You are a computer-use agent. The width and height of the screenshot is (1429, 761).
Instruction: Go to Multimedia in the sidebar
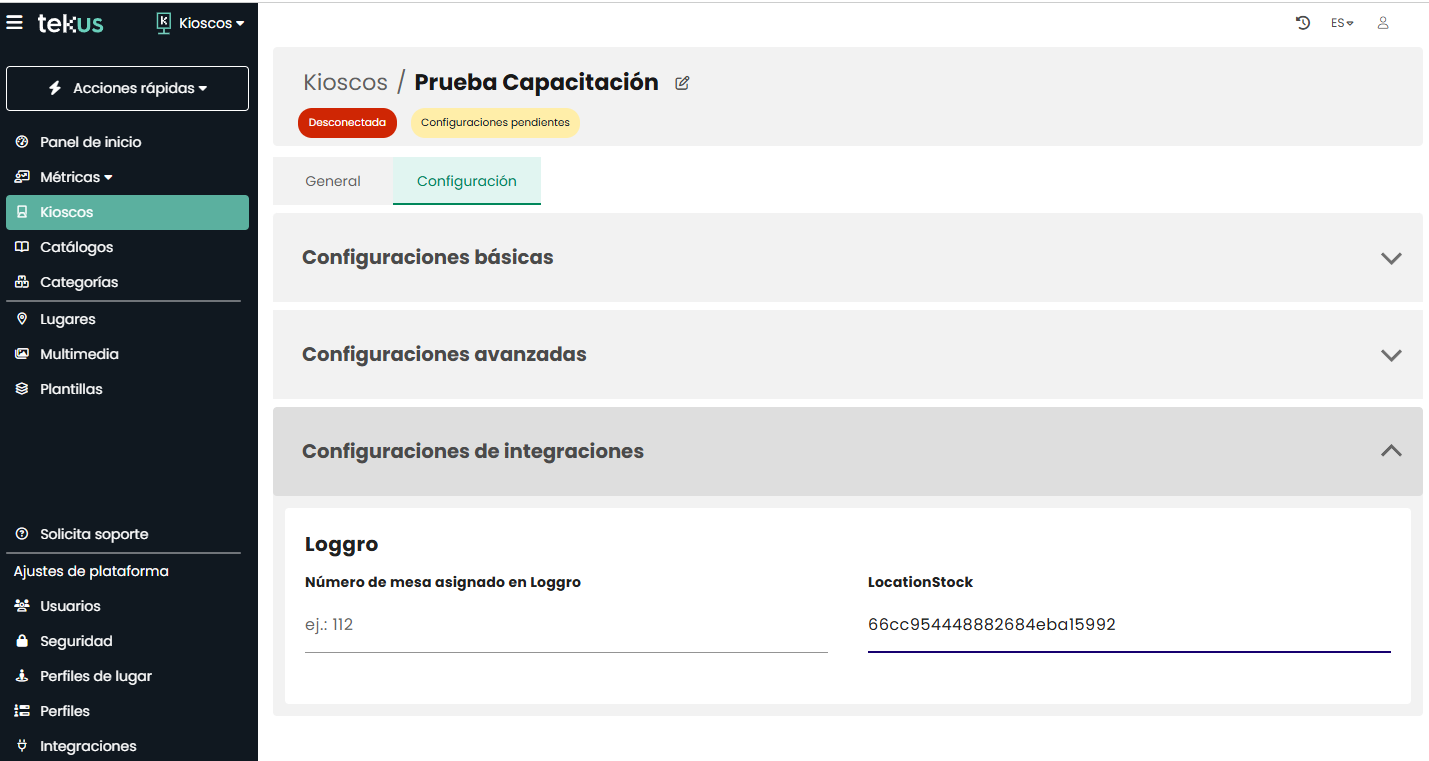click(79, 354)
